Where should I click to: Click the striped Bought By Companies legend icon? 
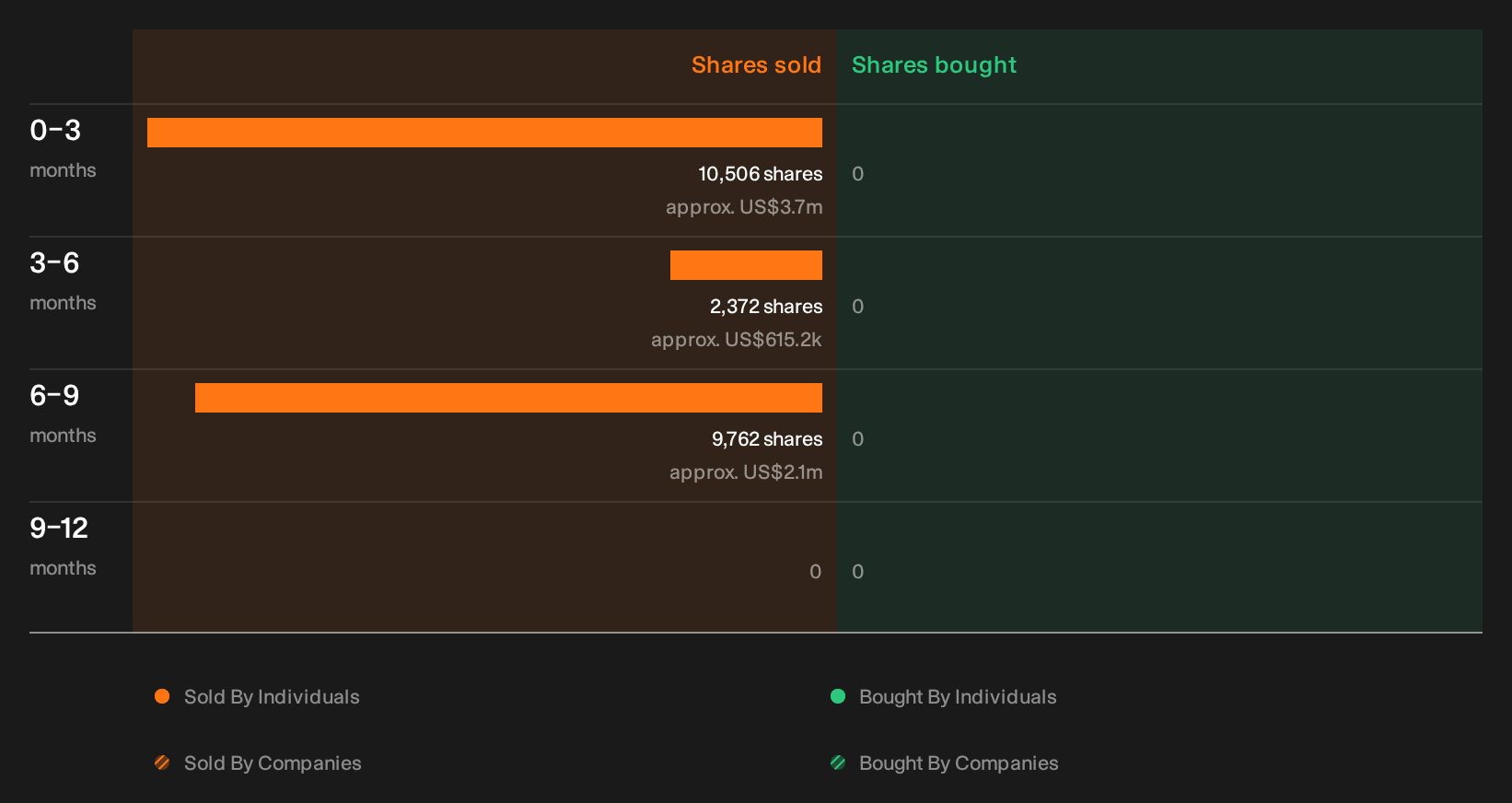[x=838, y=762]
